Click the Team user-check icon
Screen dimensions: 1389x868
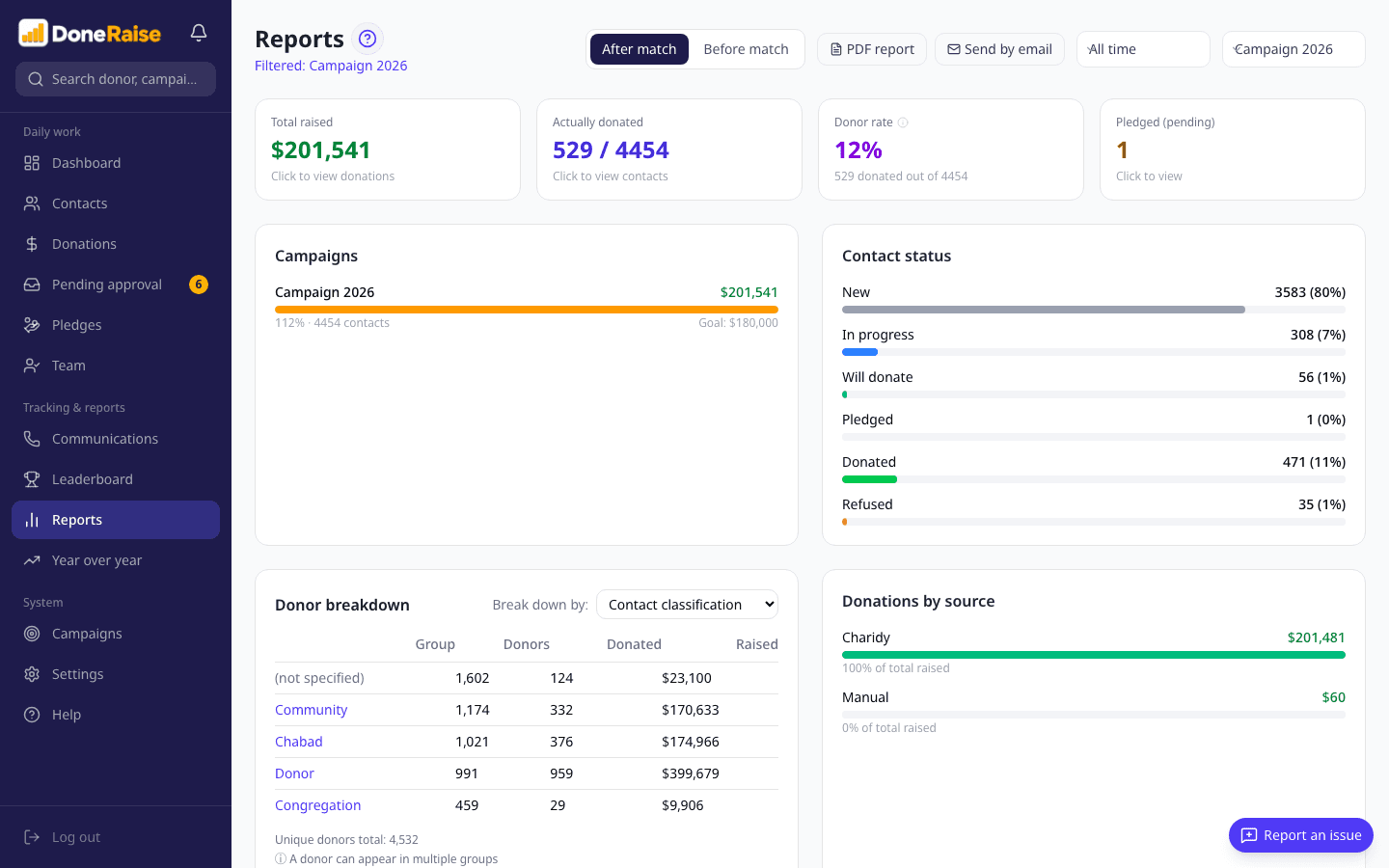[x=32, y=366]
